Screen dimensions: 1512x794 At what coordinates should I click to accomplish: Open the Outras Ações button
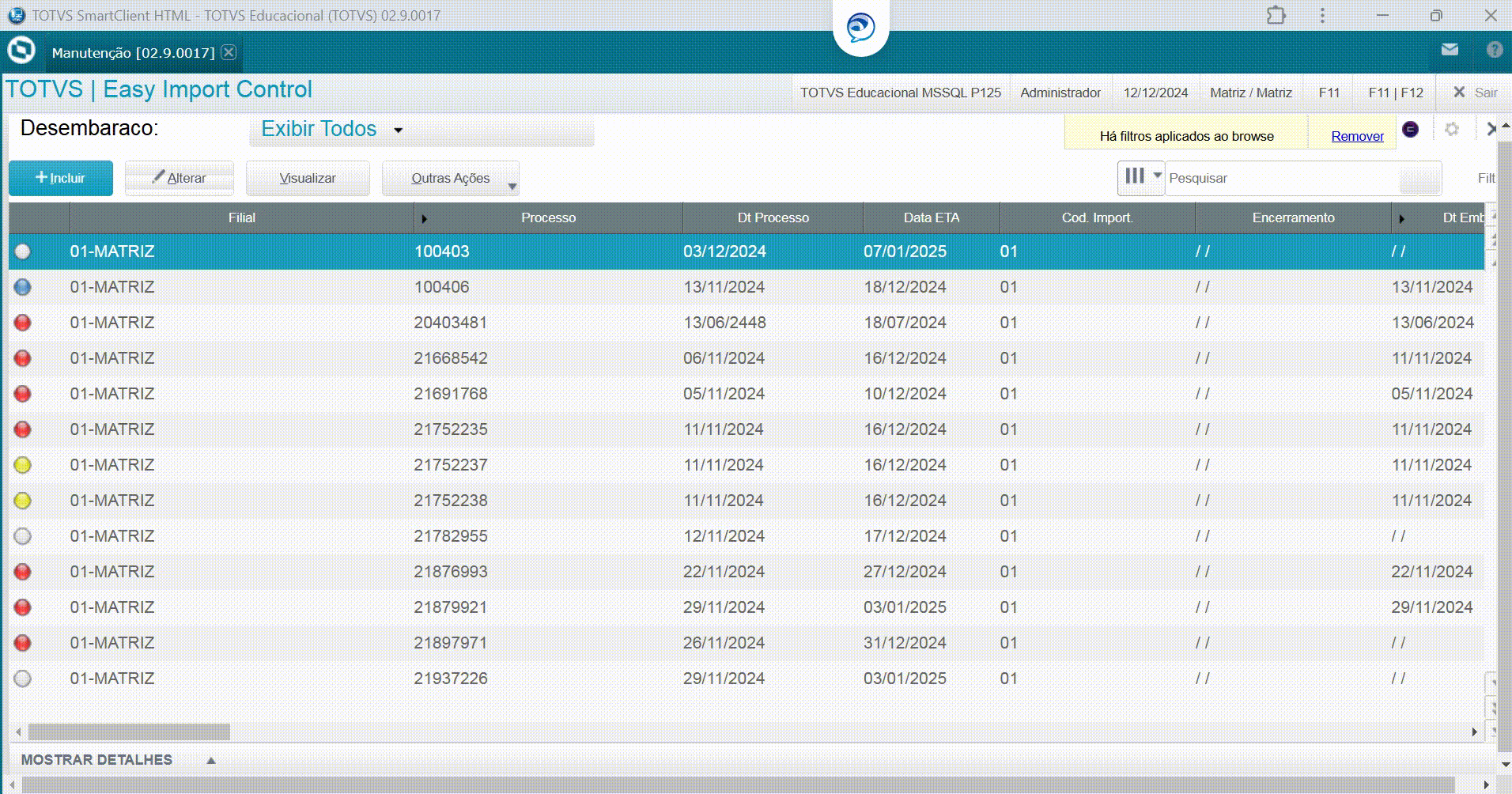(451, 178)
